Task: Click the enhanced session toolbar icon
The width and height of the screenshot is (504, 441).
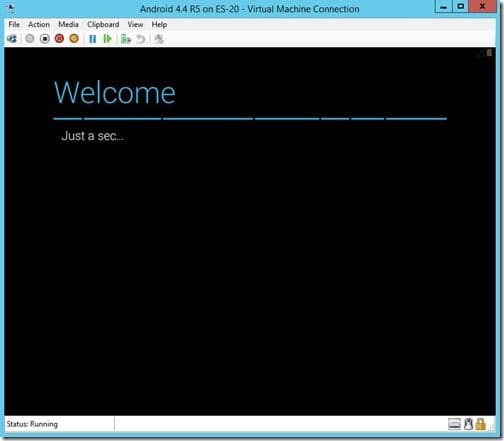Action: [x=159, y=39]
